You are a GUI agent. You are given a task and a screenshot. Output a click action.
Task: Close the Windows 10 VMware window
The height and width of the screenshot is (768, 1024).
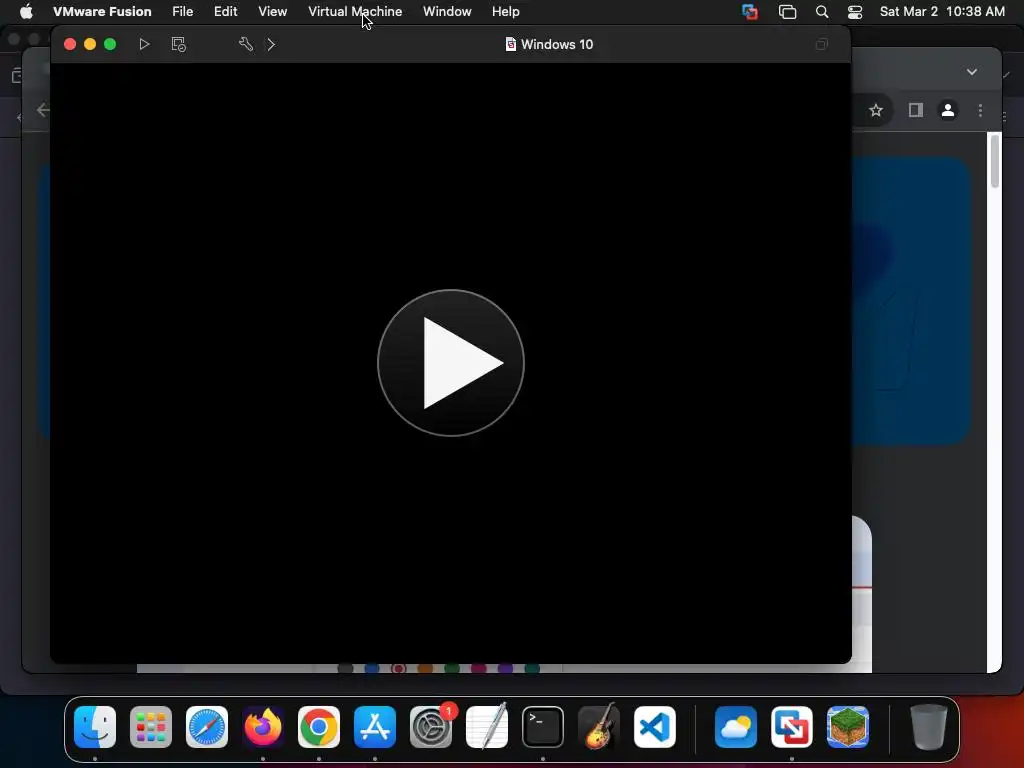coord(70,44)
